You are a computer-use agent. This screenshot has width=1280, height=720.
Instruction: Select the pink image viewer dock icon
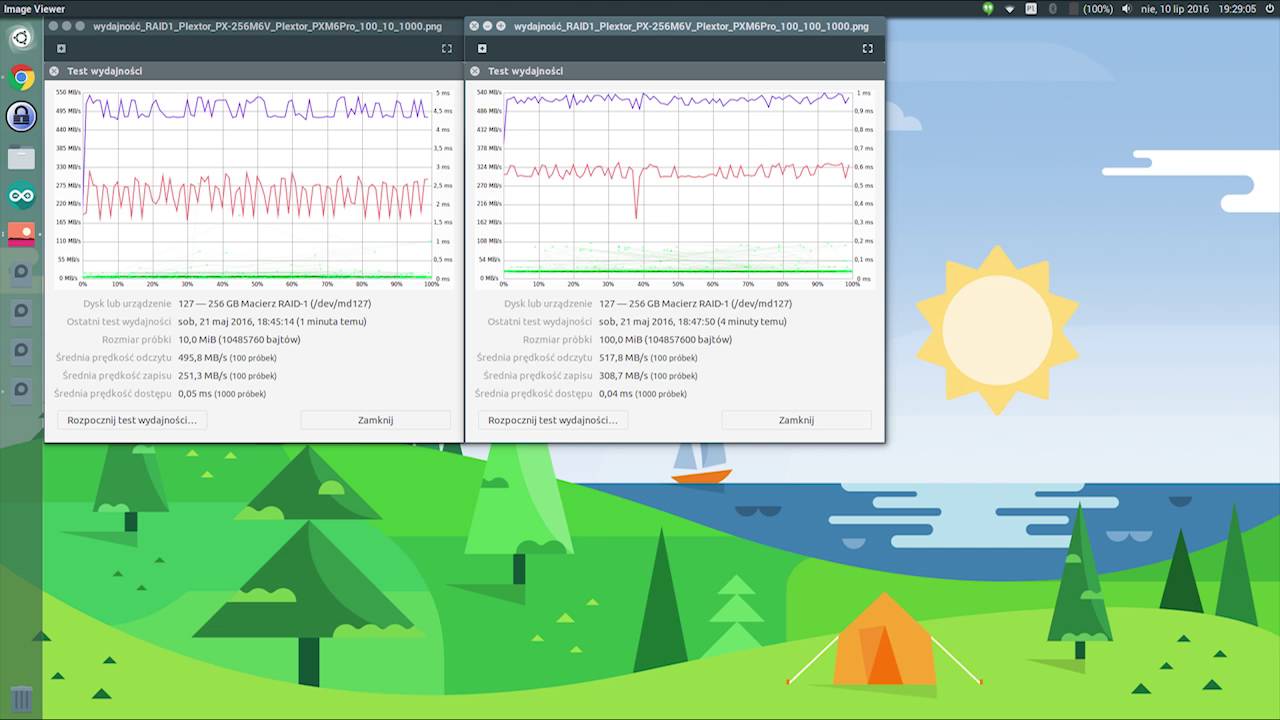(x=21, y=234)
